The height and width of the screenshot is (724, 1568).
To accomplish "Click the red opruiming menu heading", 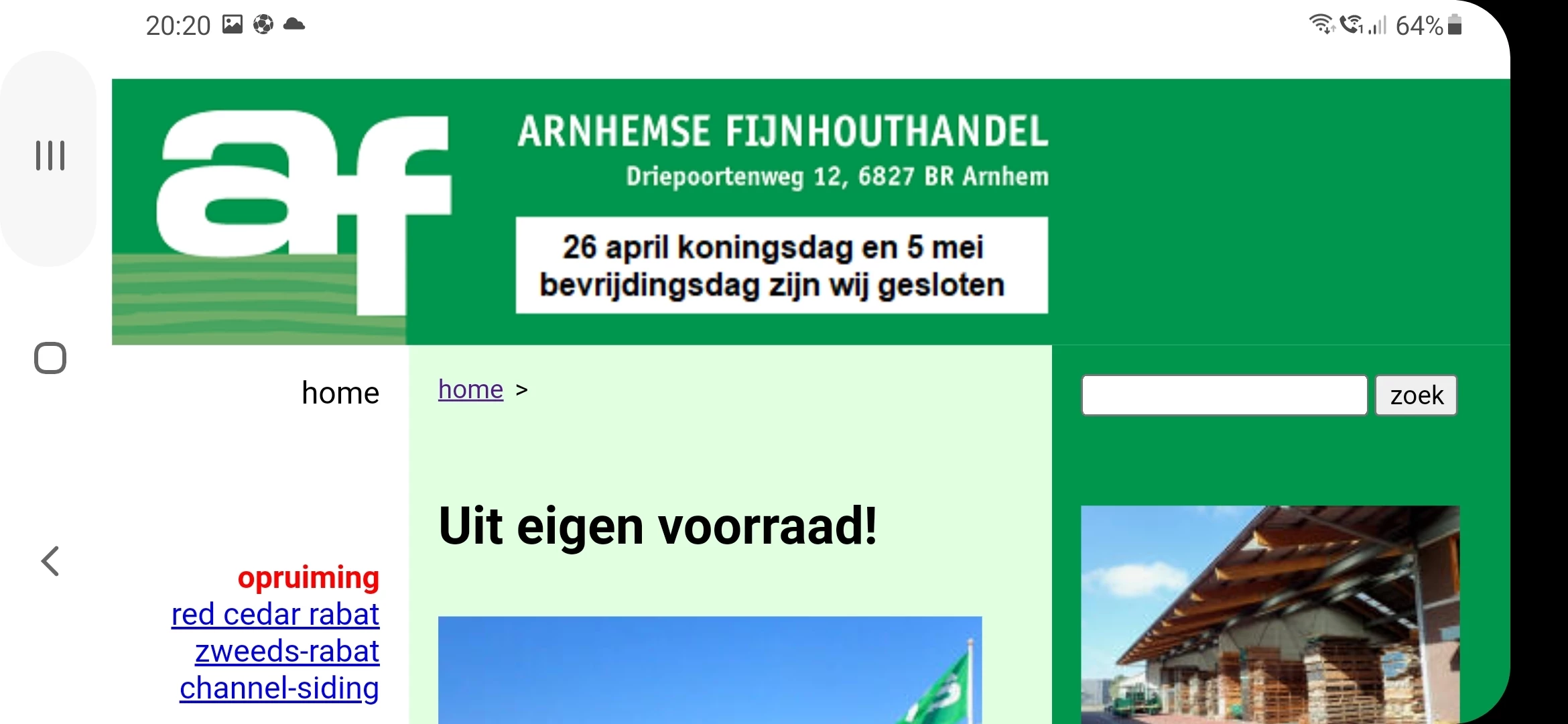I will pos(308,577).
